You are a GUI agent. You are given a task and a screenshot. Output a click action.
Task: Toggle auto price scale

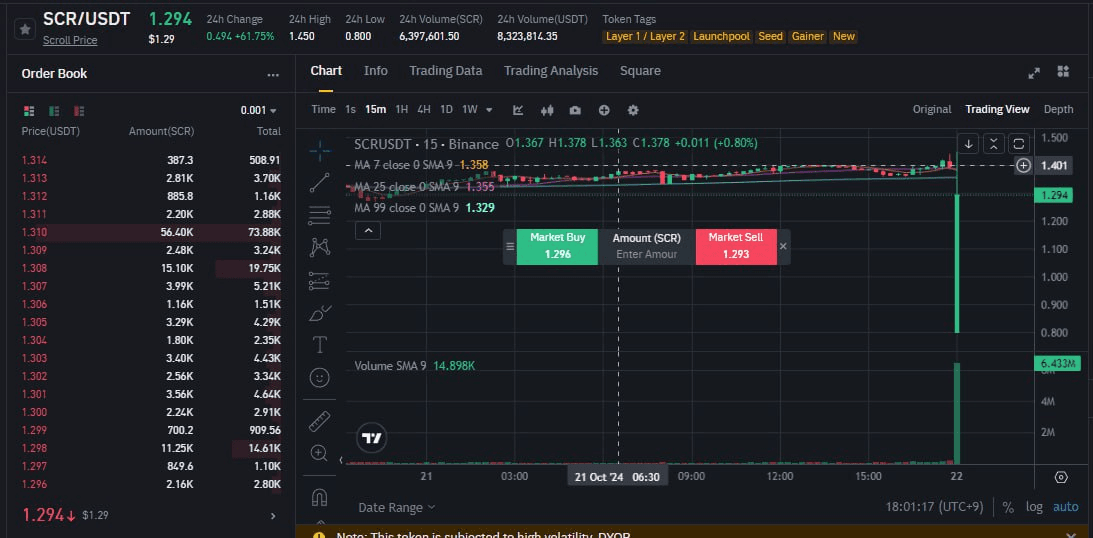click(1065, 507)
